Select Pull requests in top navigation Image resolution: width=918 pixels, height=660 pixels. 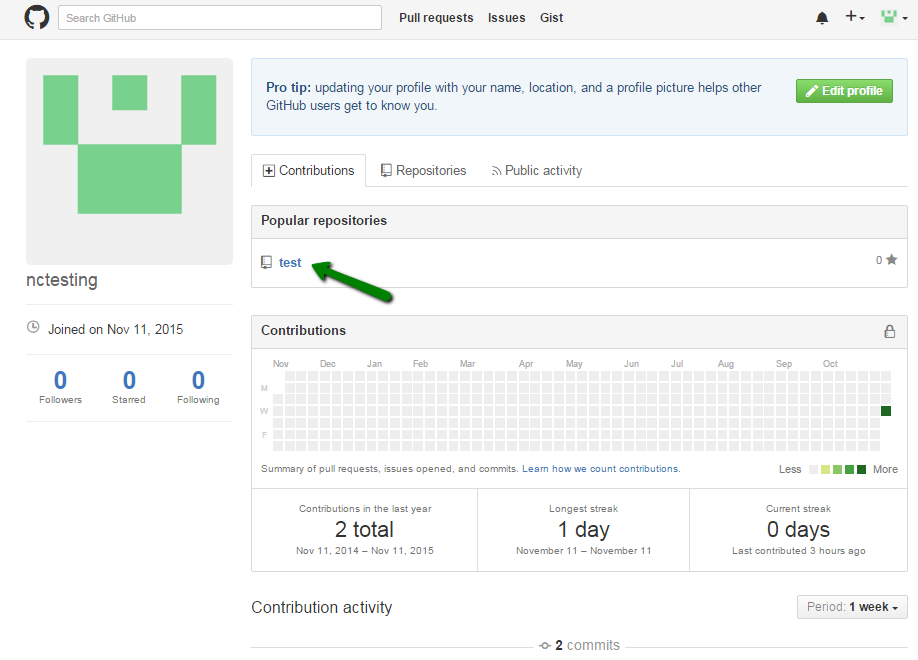pyautogui.click(x=436, y=17)
